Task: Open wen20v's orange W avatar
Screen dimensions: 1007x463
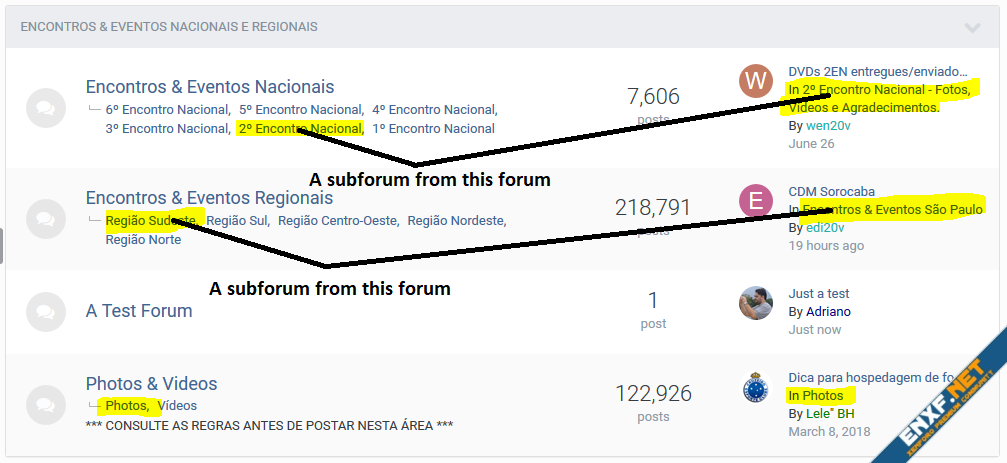Action: [756, 82]
